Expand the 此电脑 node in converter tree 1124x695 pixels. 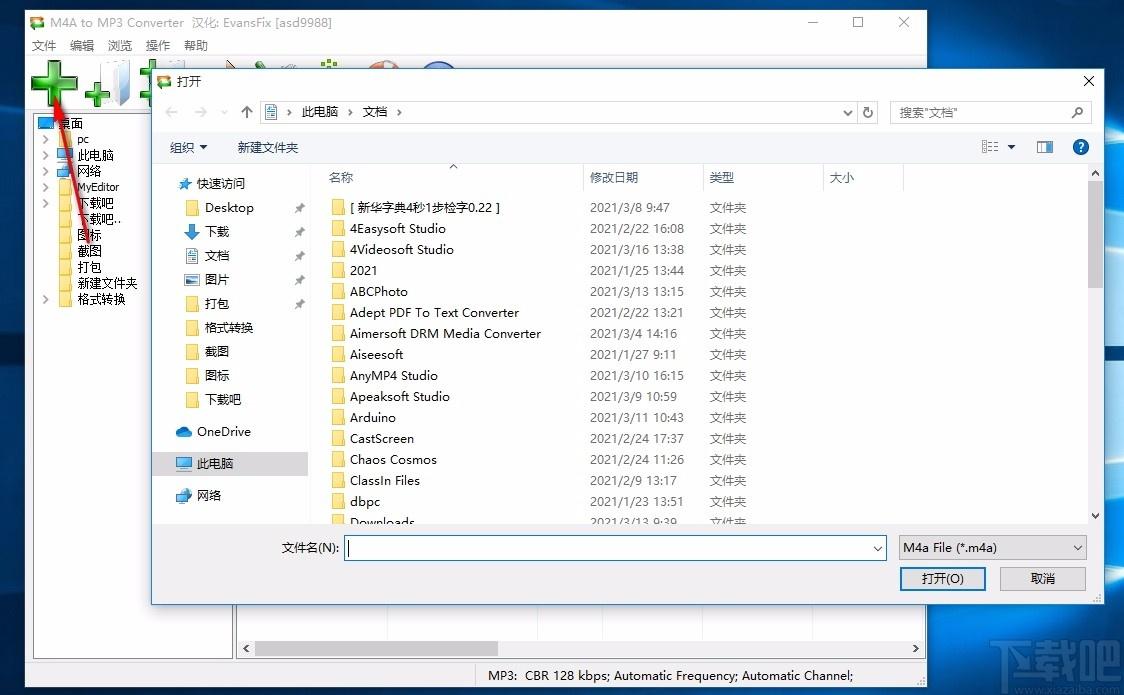point(45,155)
